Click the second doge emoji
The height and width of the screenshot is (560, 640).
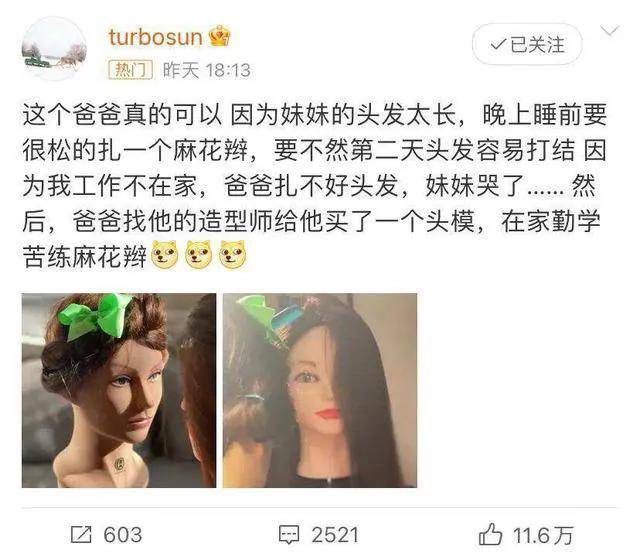199,255
